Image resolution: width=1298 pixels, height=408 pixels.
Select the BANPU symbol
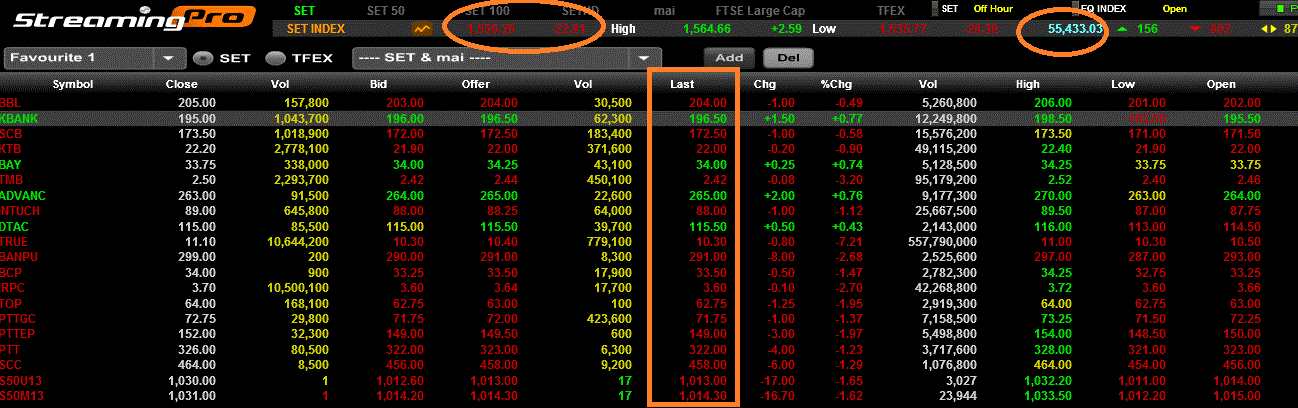[x=19, y=257]
